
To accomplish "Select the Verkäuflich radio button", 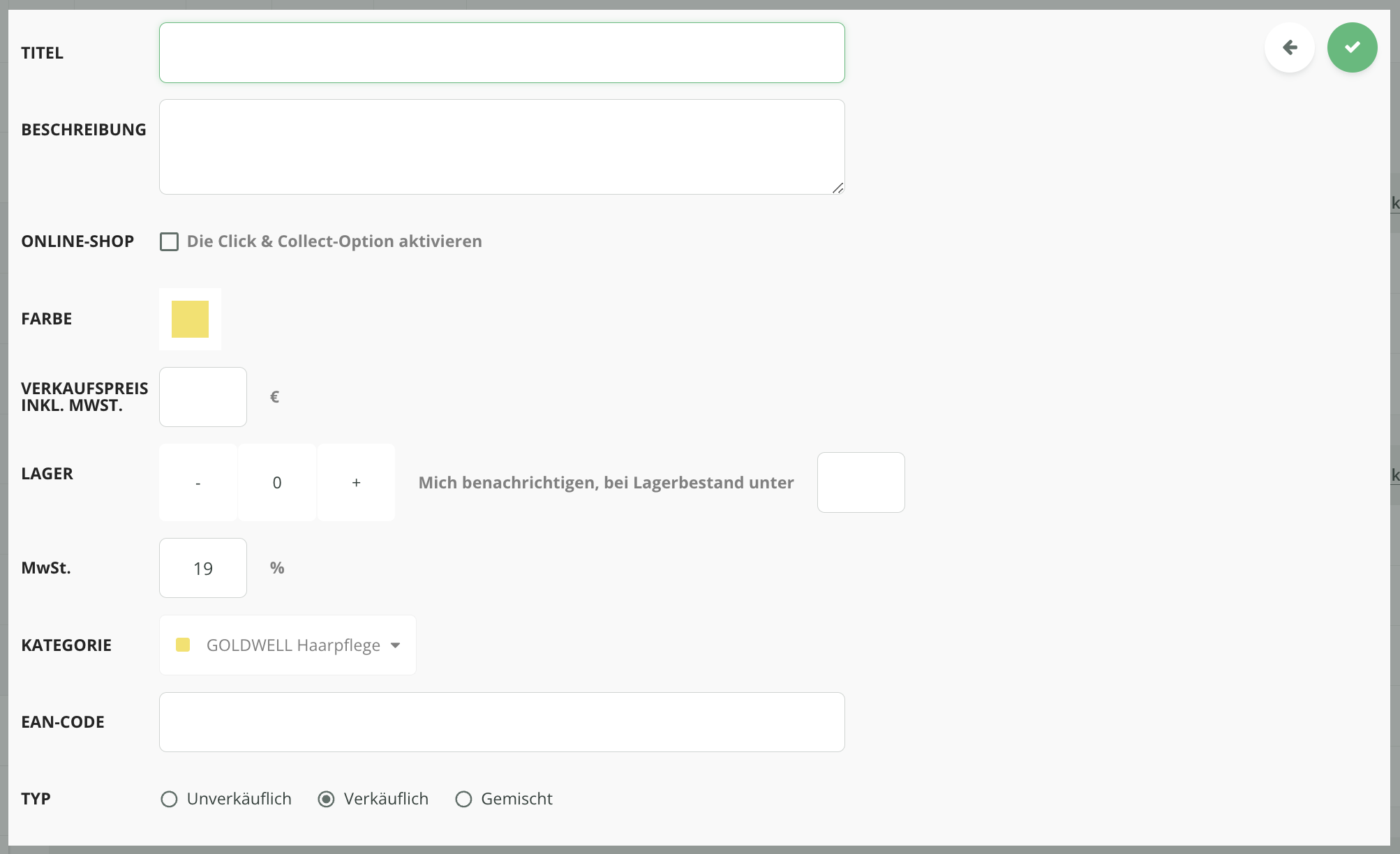I will (326, 799).
